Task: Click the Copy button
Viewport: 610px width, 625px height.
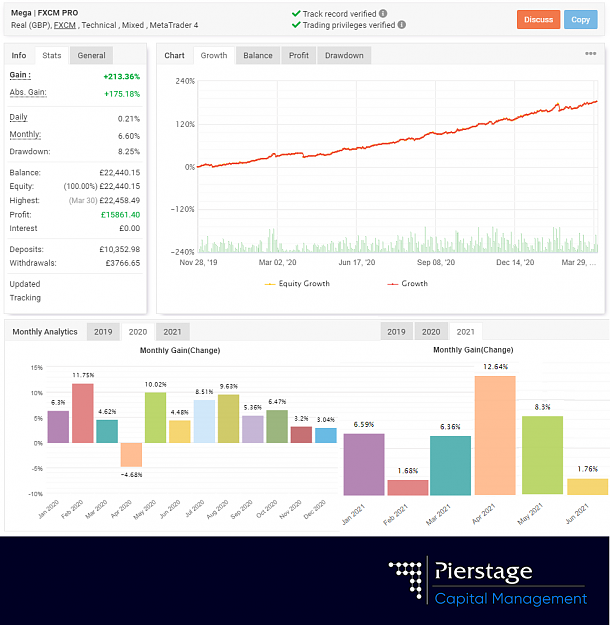Action: 580,20
